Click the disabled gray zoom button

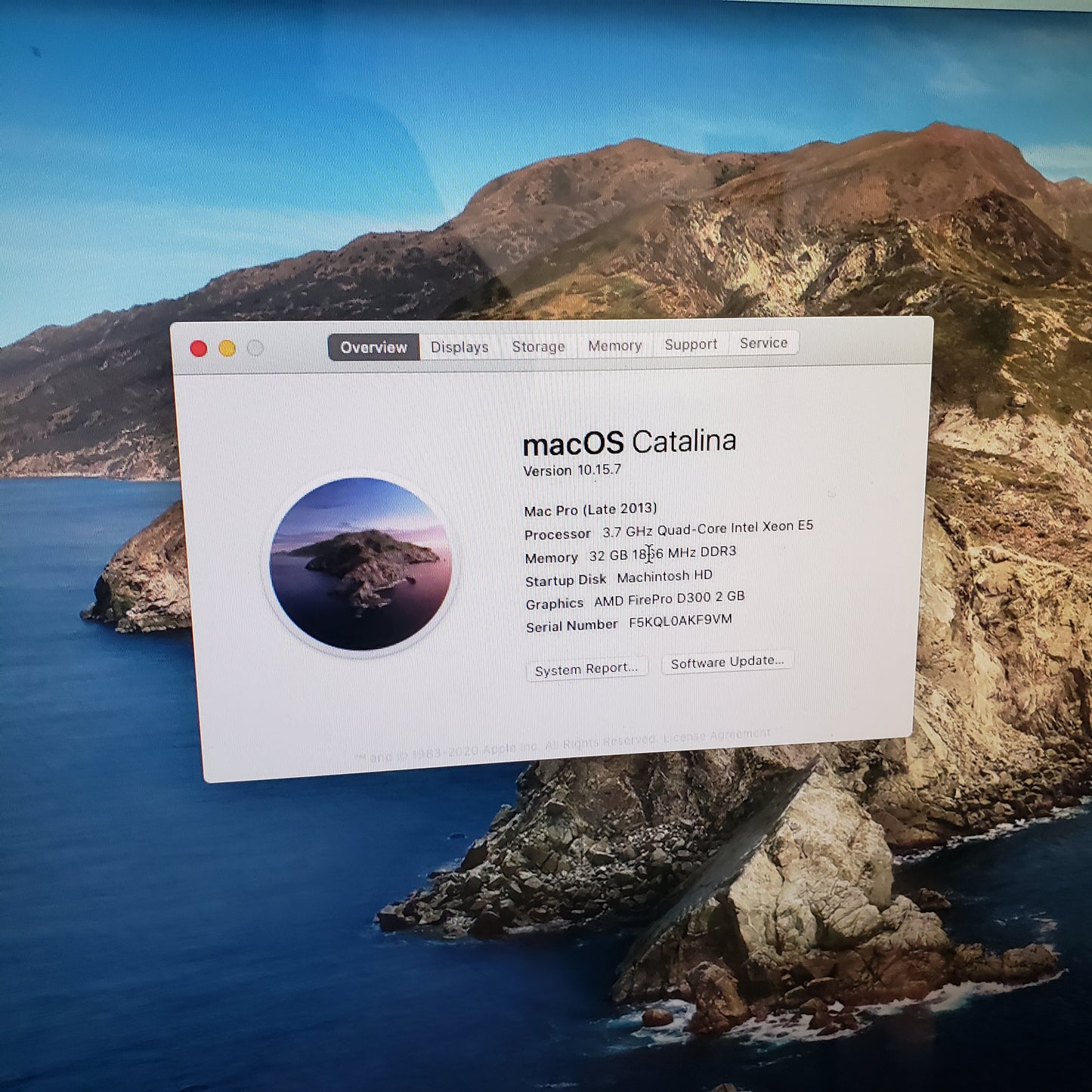255,348
